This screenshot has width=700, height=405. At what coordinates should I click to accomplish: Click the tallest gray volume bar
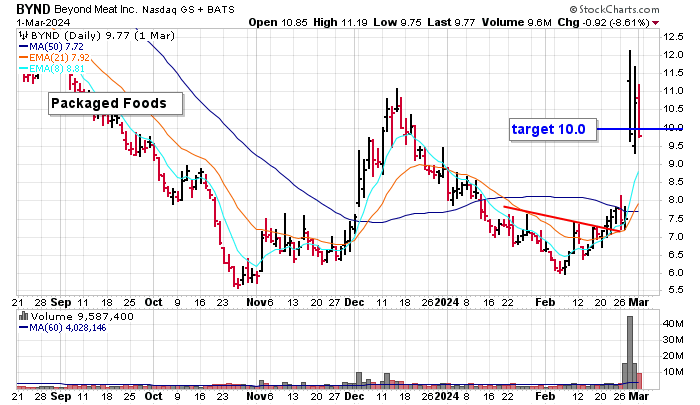[x=630, y=352]
